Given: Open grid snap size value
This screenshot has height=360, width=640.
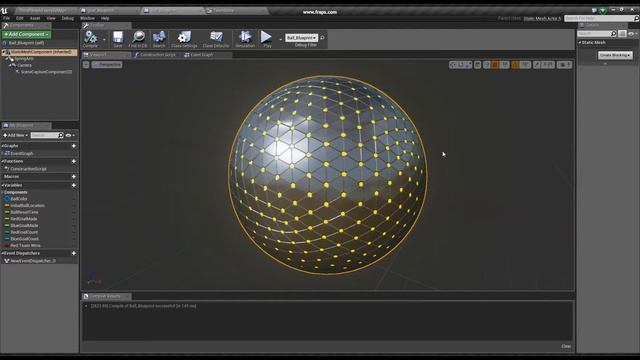Looking at the screenshot, I should 504,64.
